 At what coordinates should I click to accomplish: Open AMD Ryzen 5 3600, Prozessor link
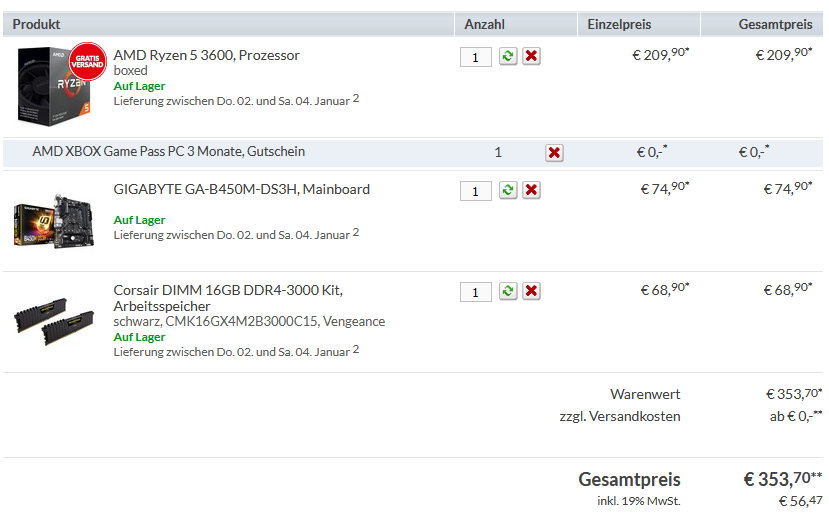(x=206, y=55)
